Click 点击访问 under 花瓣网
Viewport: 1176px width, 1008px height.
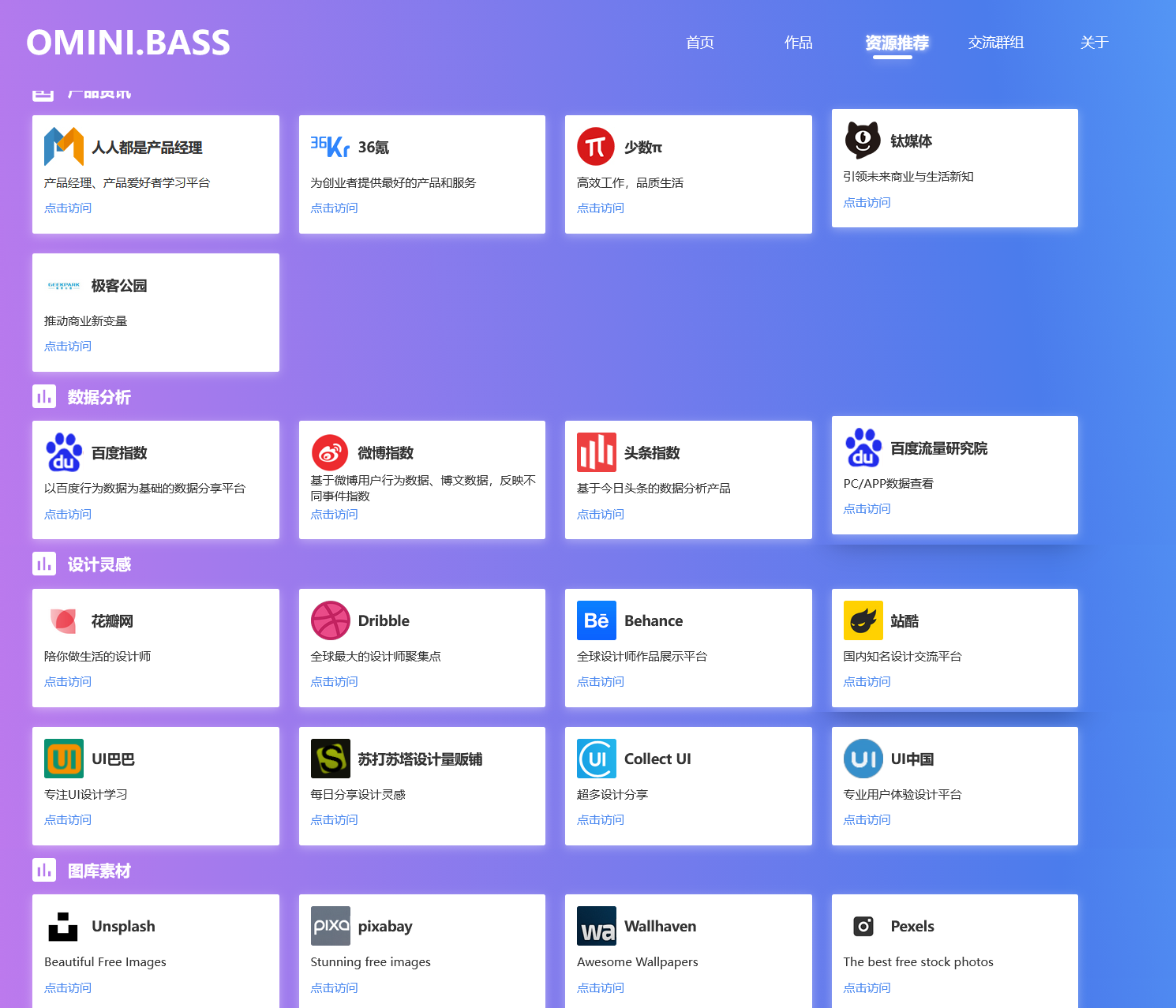pyautogui.click(x=68, y=682)
